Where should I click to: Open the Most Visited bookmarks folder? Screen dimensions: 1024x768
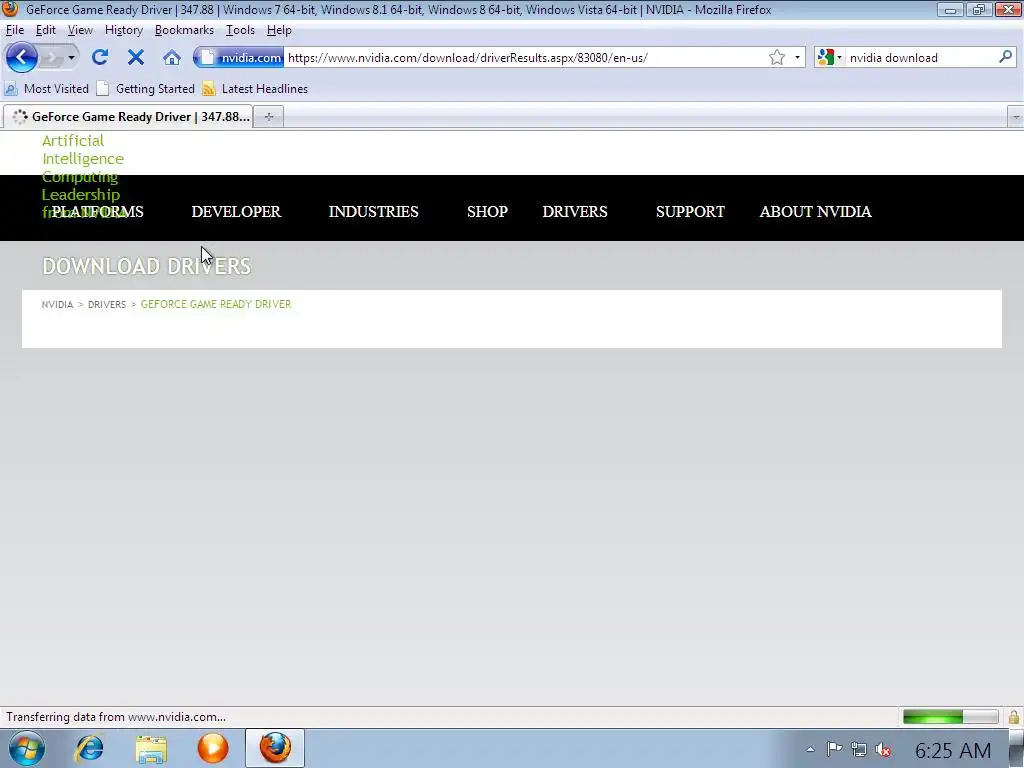[46, 89]
